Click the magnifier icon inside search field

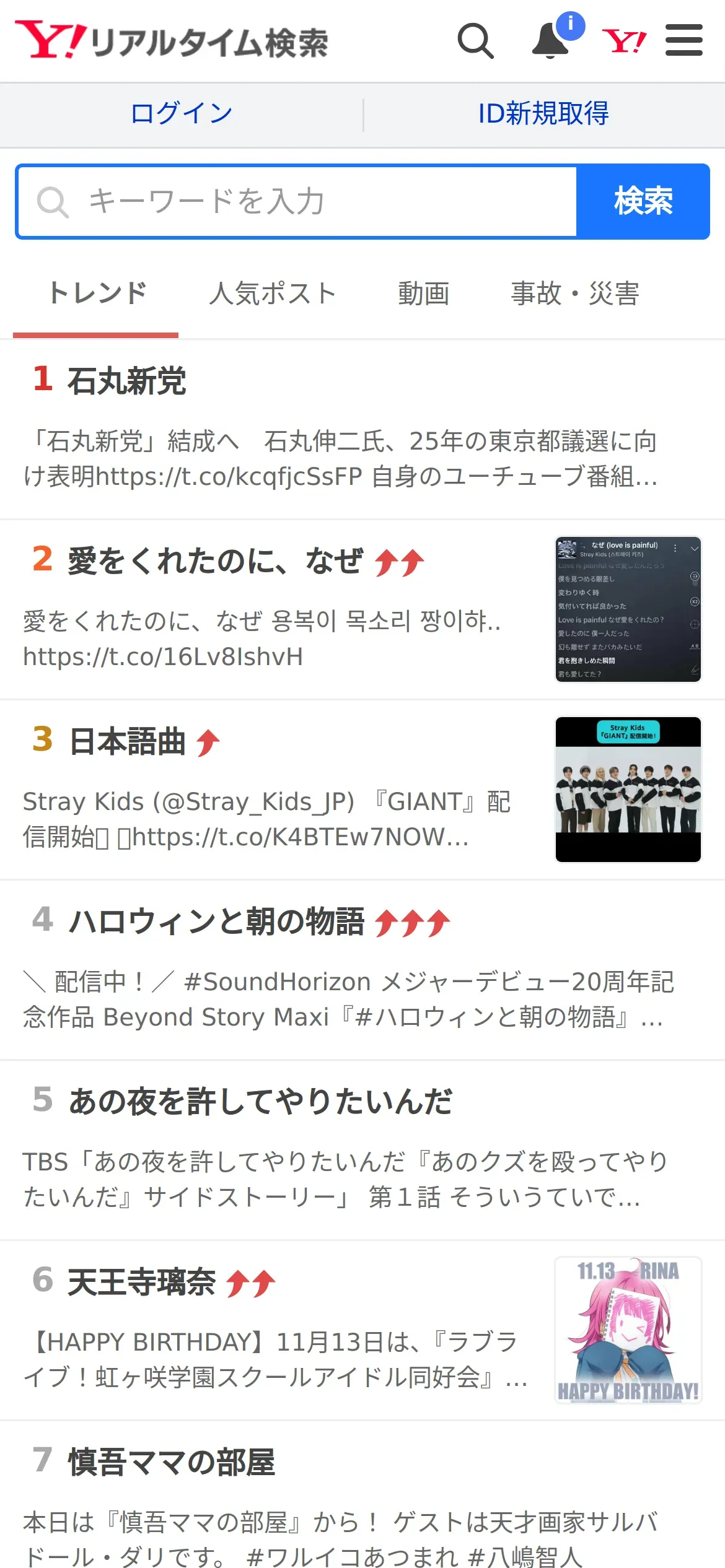point(53,202)
